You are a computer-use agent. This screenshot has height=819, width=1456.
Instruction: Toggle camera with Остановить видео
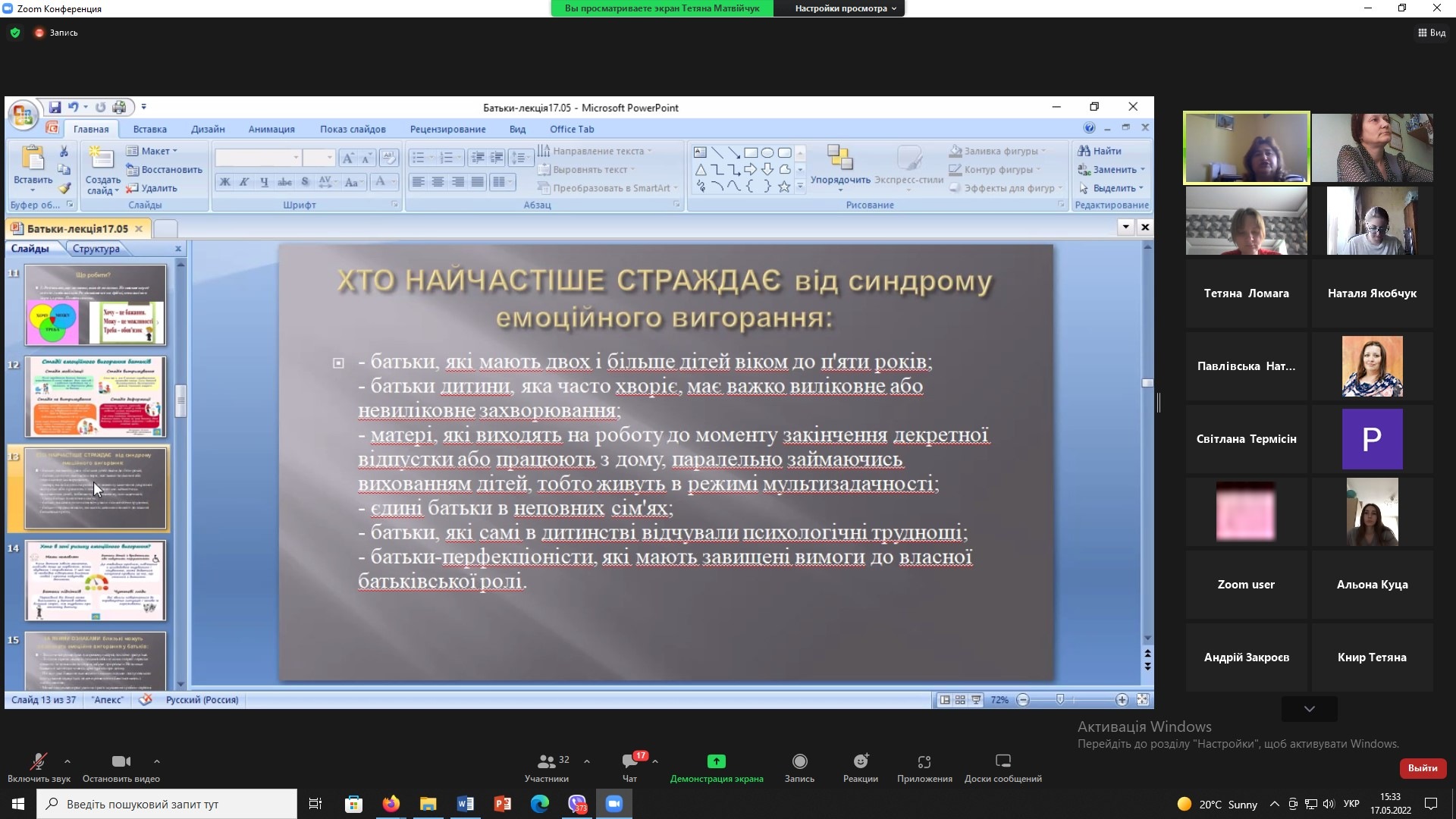point(121,762)
